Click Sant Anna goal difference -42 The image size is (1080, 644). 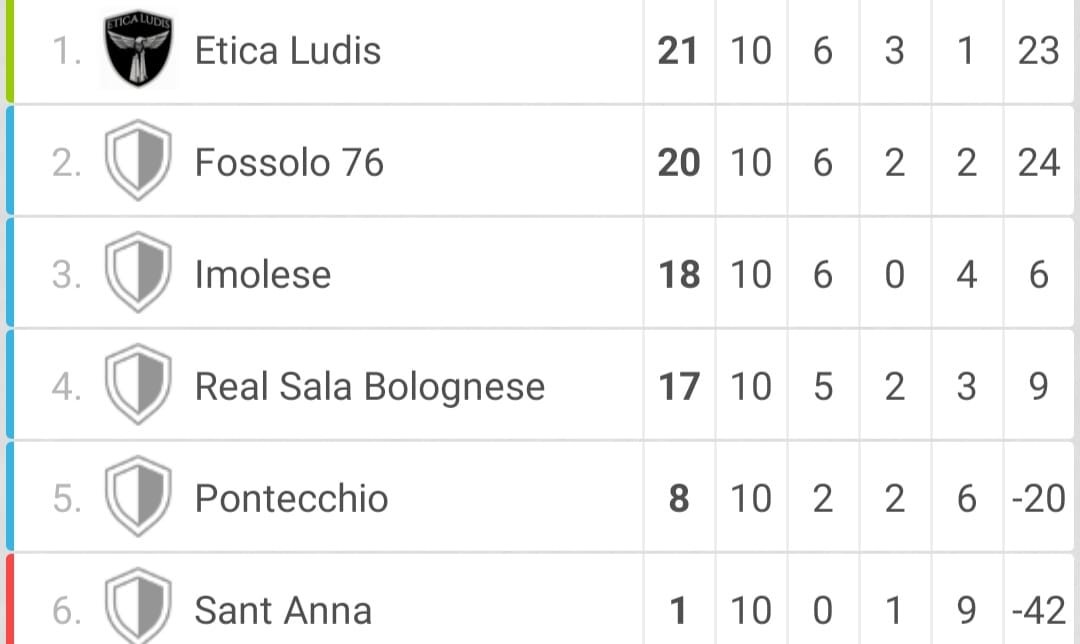pos(1039,610)
